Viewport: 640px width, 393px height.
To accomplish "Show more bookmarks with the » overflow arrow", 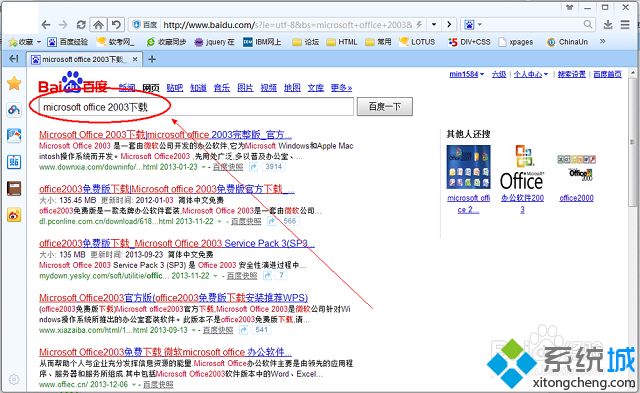I will pyautogui.click(x=602, y=41).
